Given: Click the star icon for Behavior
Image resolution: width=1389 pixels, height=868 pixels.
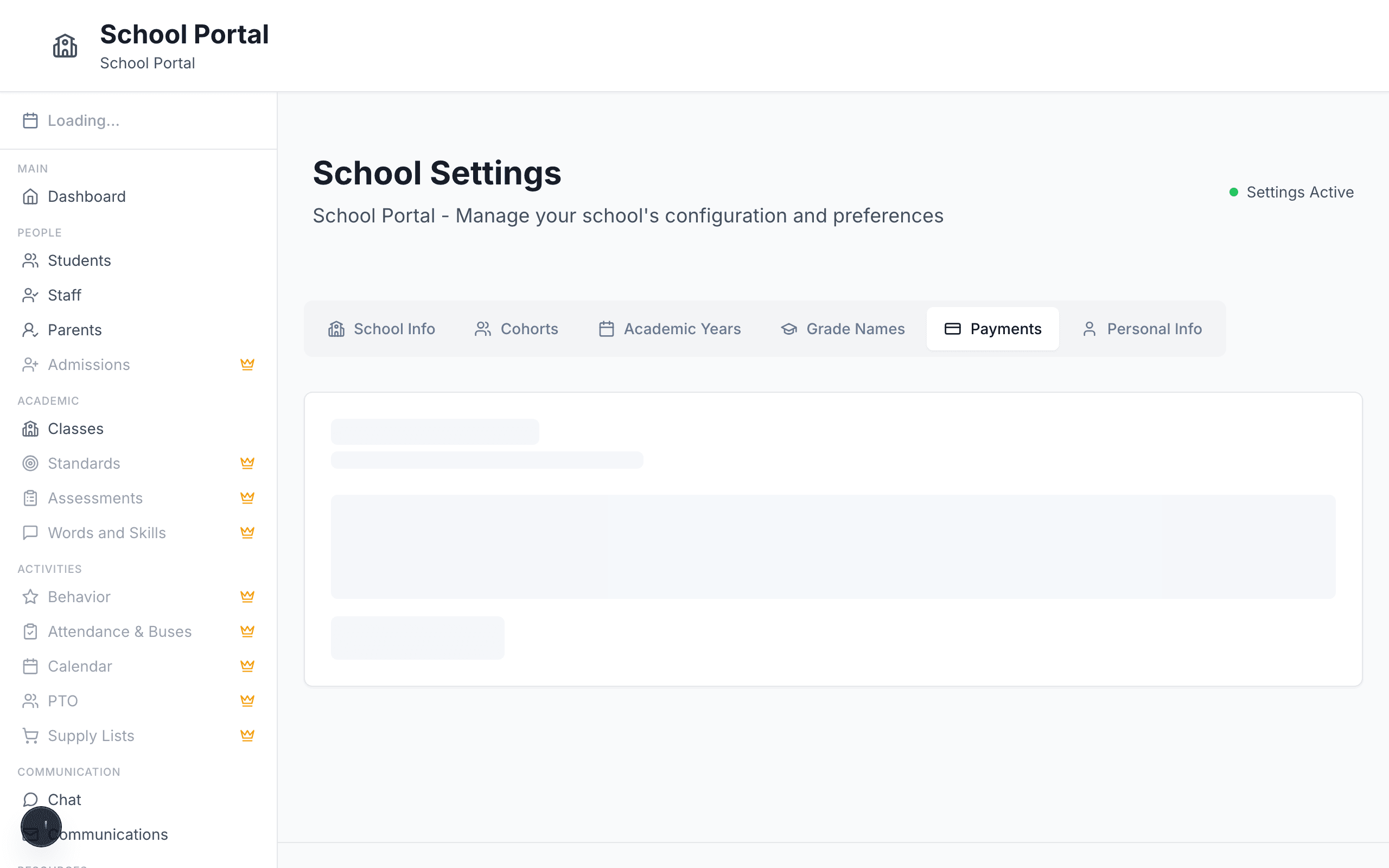Looking at the screenshot, I should [x=30, y=597].
